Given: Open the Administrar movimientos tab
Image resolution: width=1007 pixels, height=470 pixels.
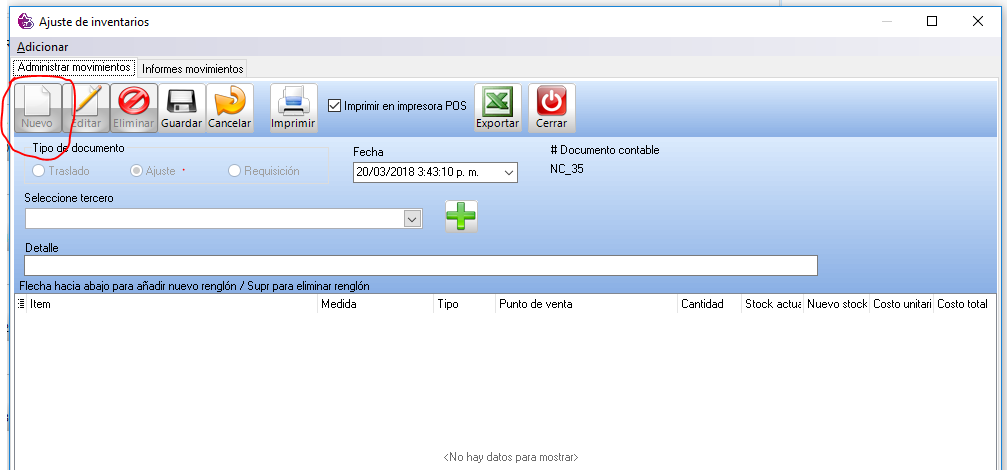Looking at the screenshot, I should coord(74,68).
